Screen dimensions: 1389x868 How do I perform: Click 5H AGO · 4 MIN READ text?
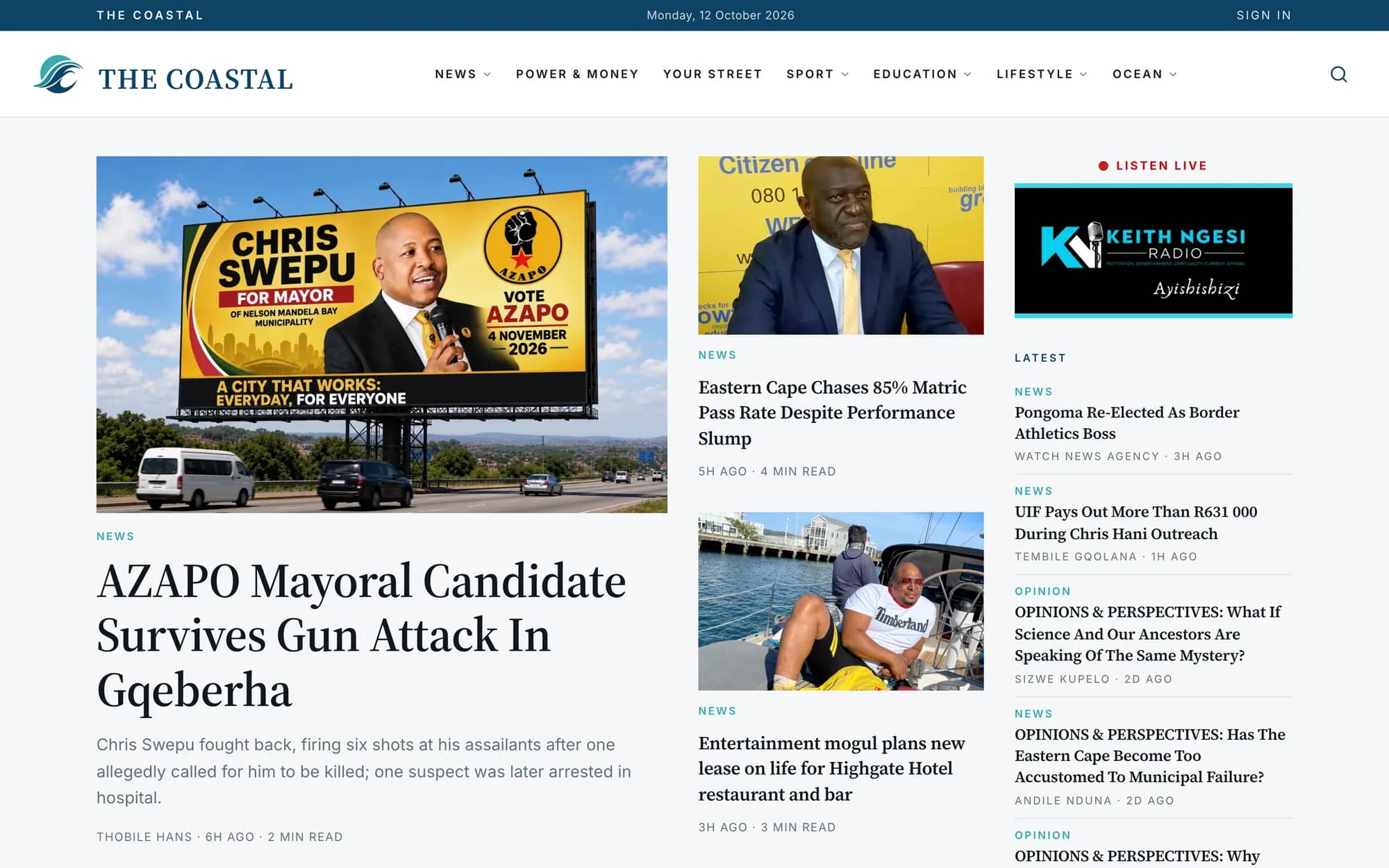click(767, 471)
